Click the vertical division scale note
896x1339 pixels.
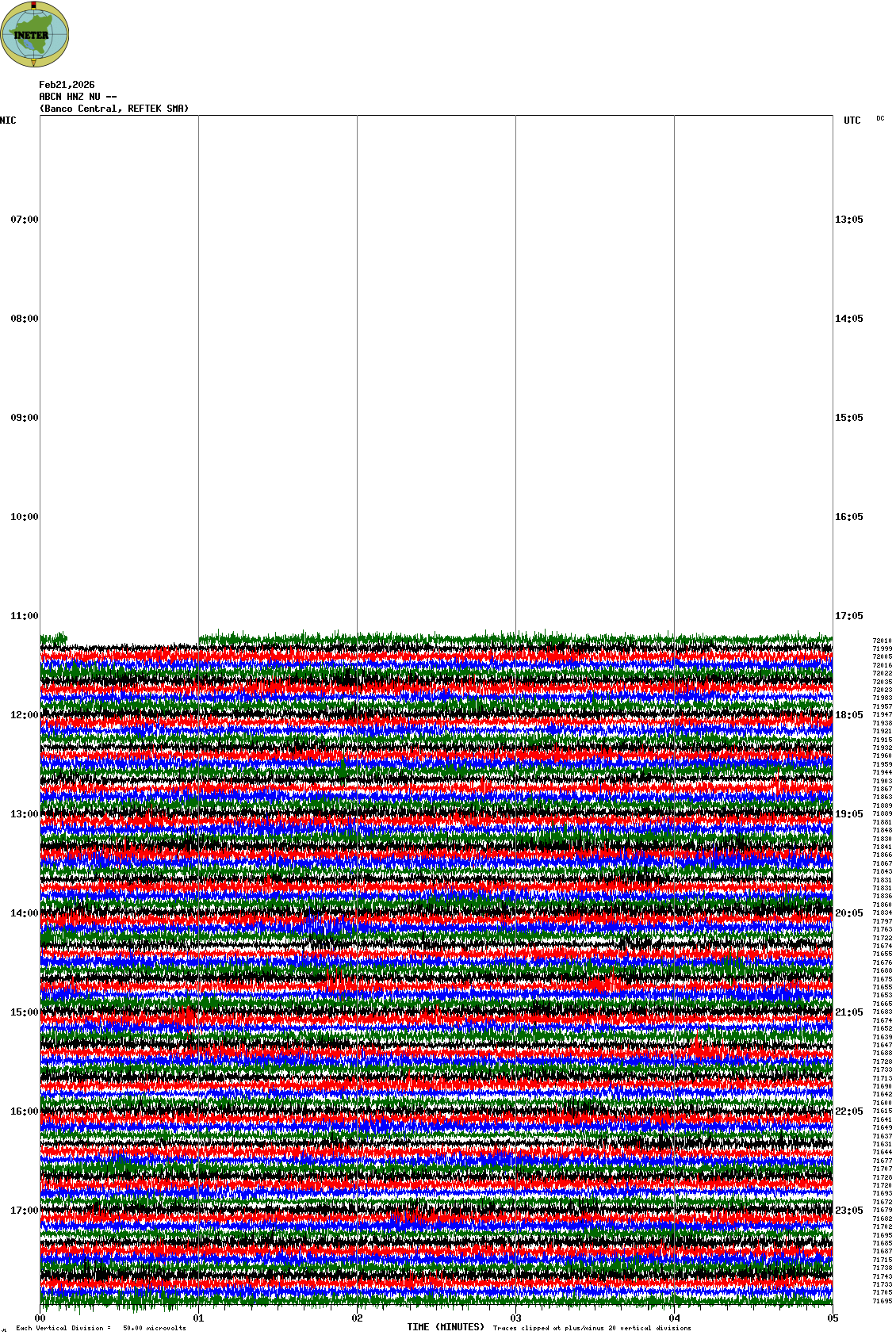101,1328
